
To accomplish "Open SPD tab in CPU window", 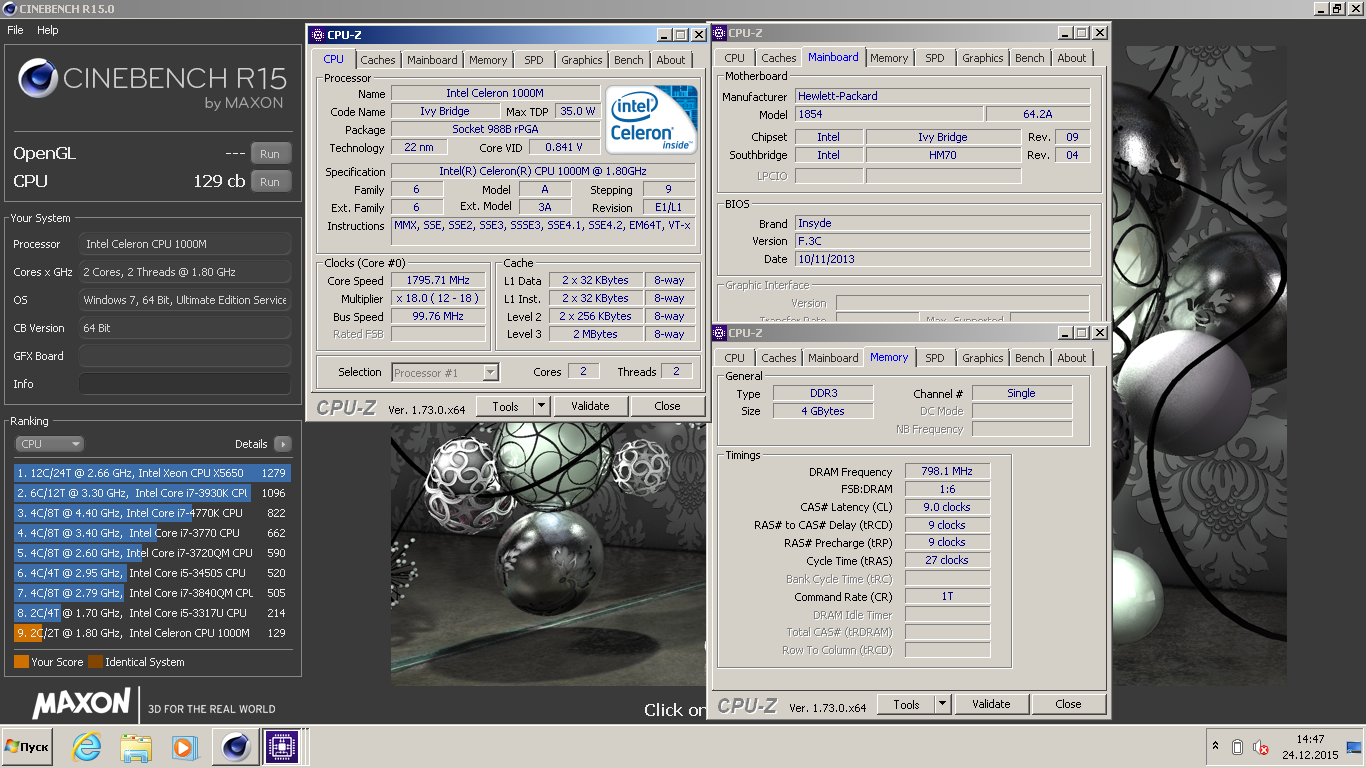I will 534,60.
